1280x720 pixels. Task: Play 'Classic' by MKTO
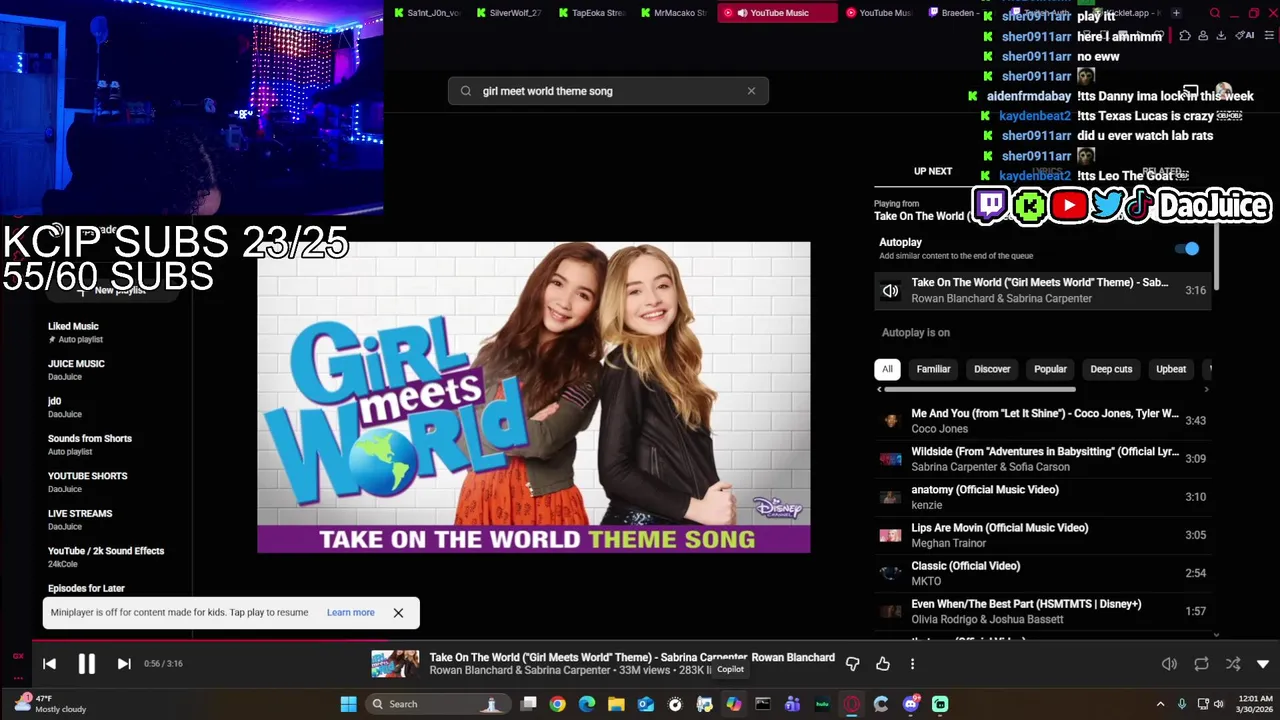pyautogui.click(x=1042, y=573)
